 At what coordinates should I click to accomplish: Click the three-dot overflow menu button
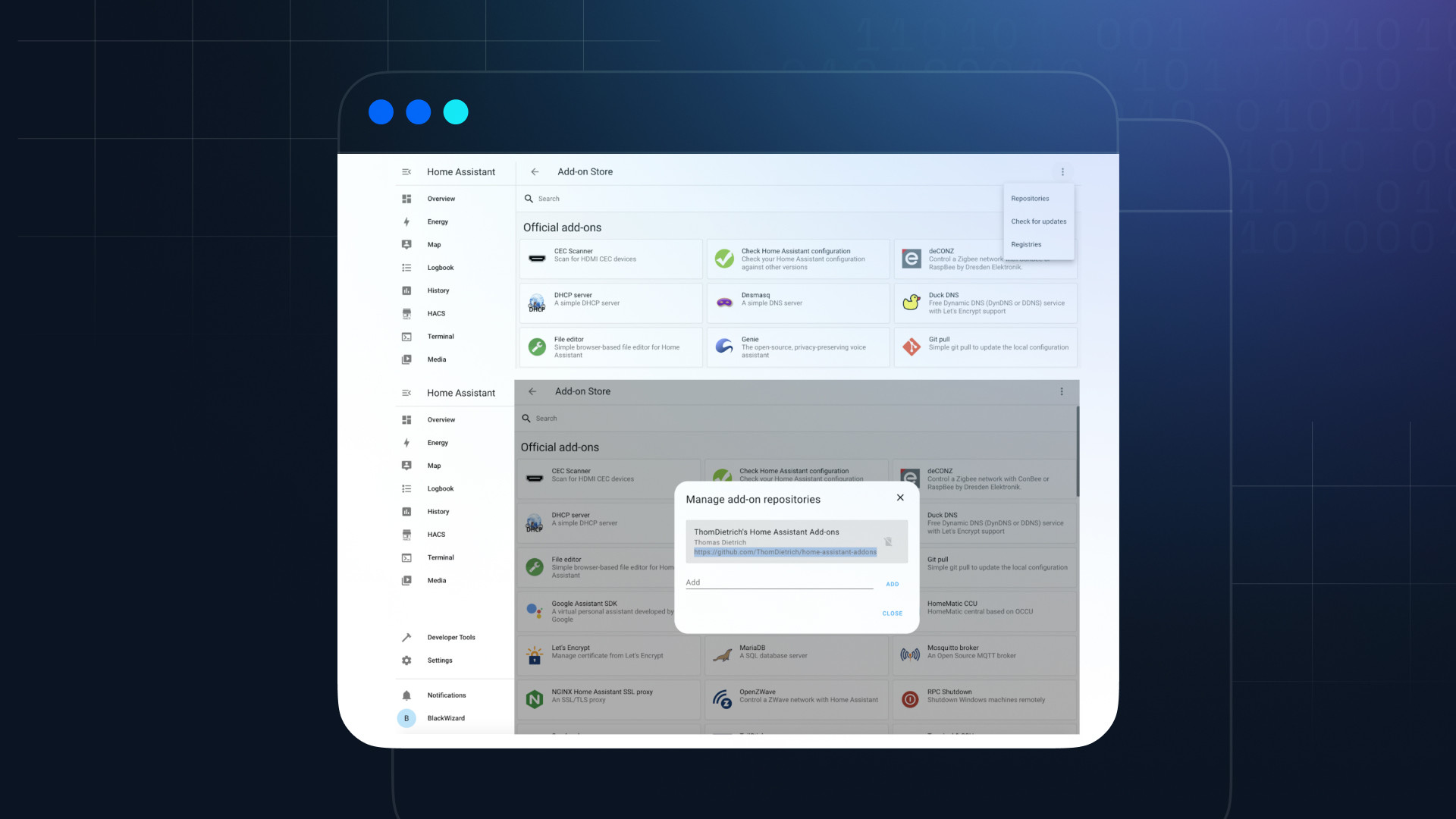pyautogui.click(x=1062, y=171)
